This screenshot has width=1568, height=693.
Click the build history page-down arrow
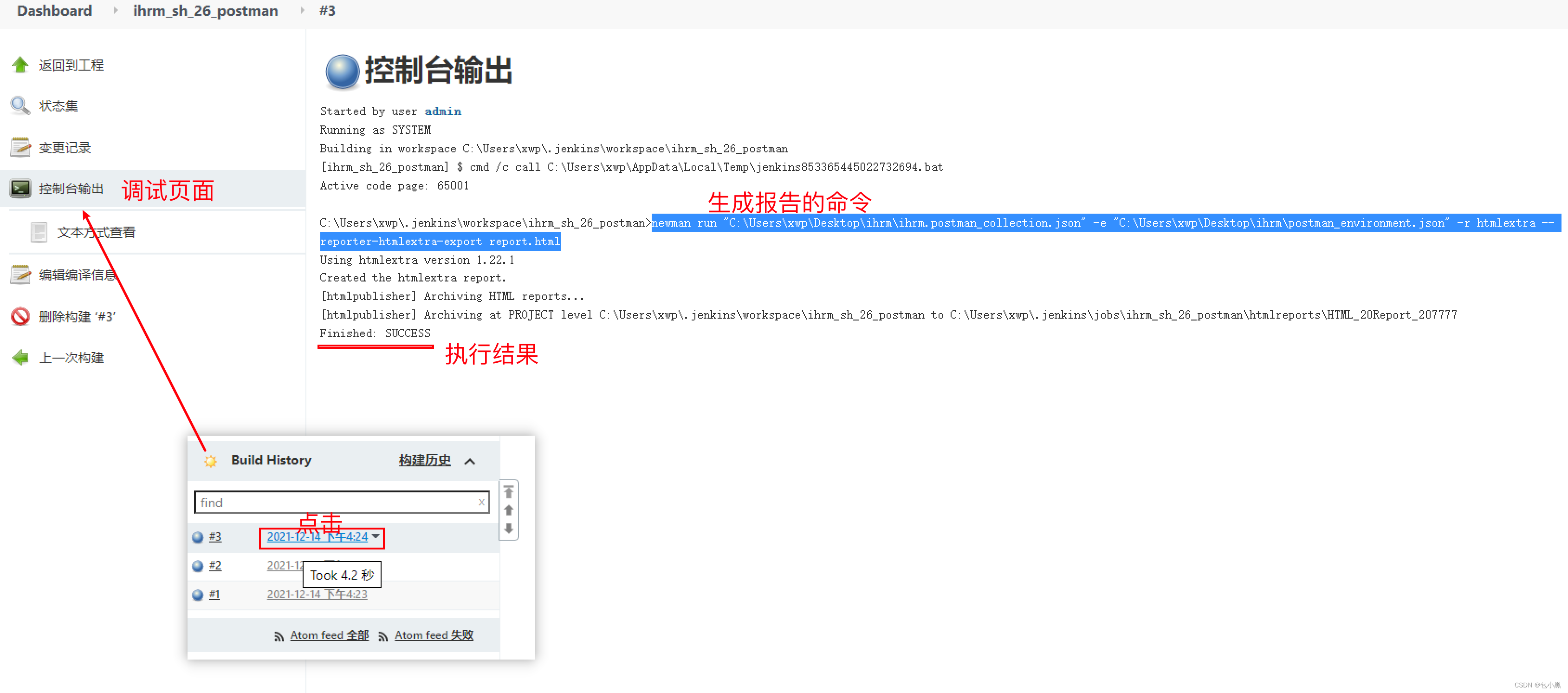click(508, 528)
